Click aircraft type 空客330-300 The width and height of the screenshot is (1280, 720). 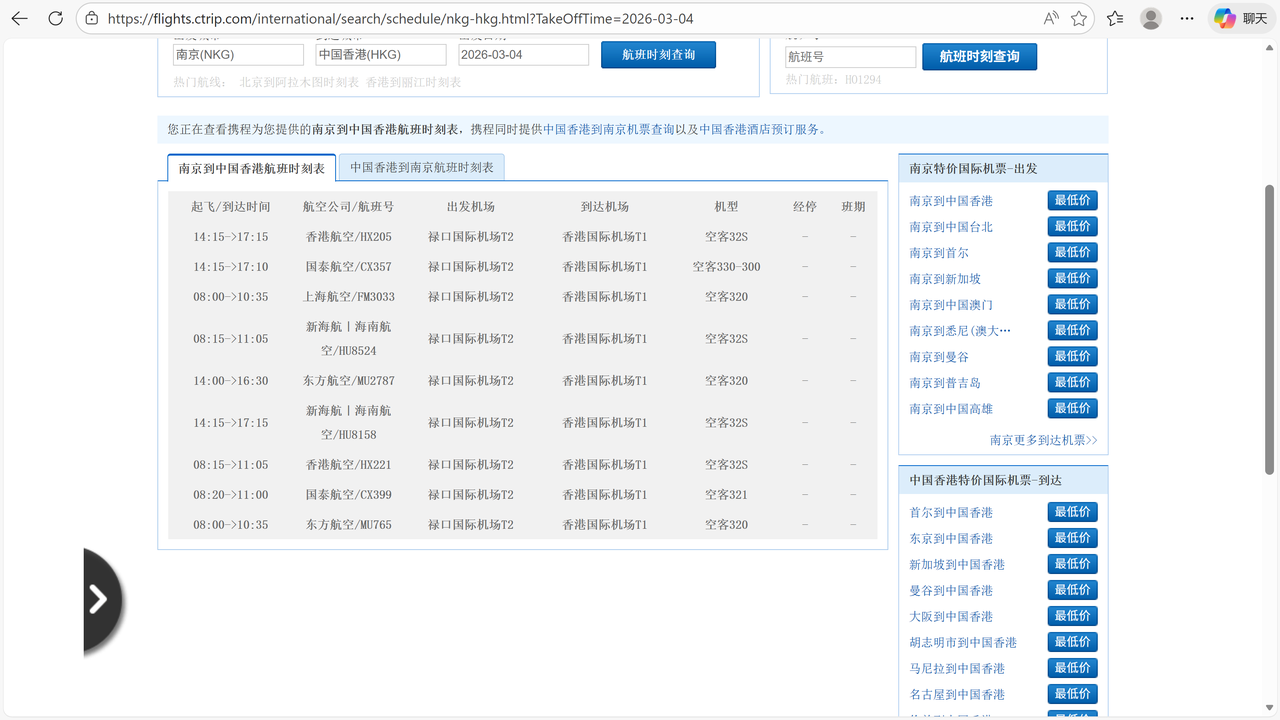(726, 267)
